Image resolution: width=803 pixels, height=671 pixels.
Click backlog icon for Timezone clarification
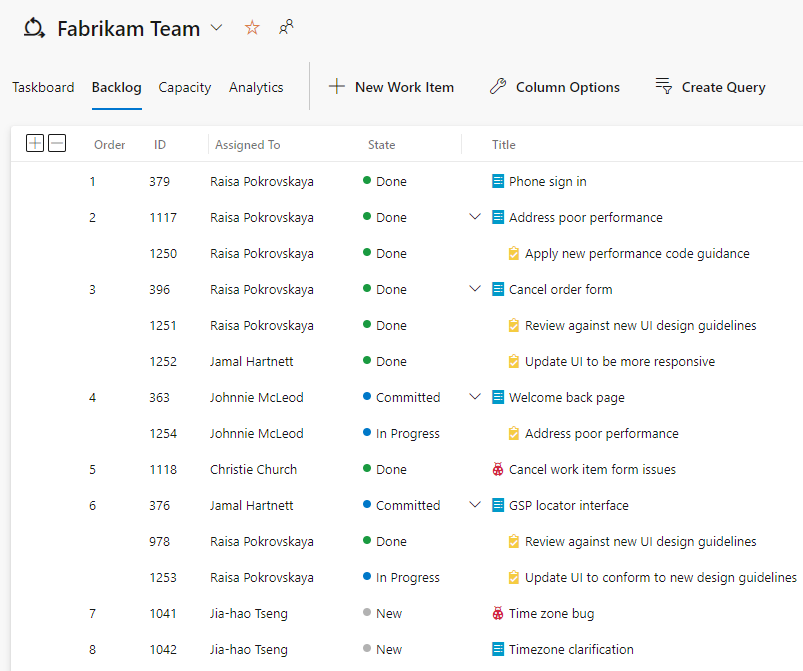498,649
